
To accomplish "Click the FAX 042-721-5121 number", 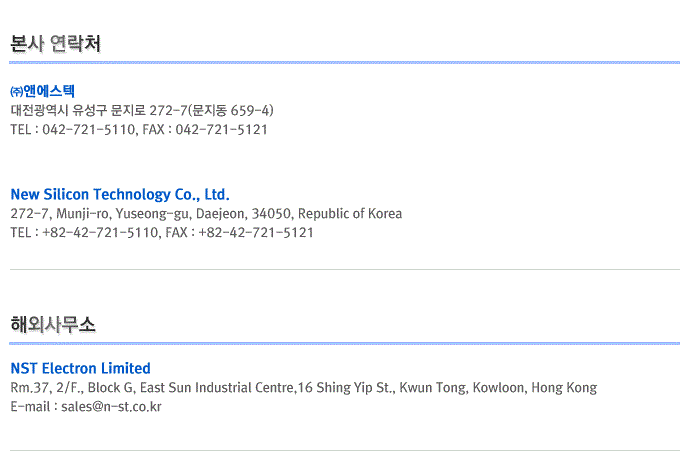I will tap(221, 129).
